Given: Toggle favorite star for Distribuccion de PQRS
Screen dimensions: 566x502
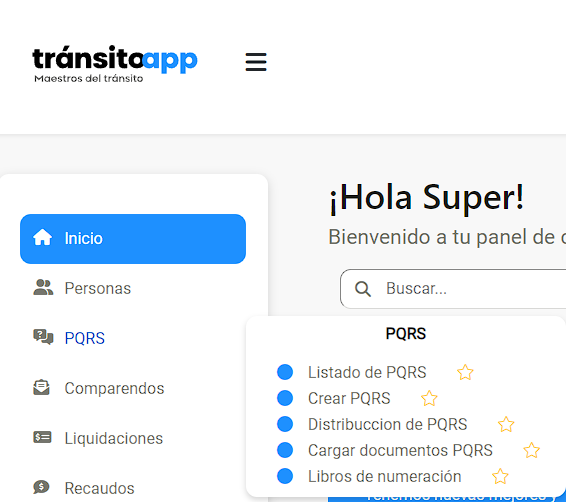Looking at the screenshot, I should [506, 424].
